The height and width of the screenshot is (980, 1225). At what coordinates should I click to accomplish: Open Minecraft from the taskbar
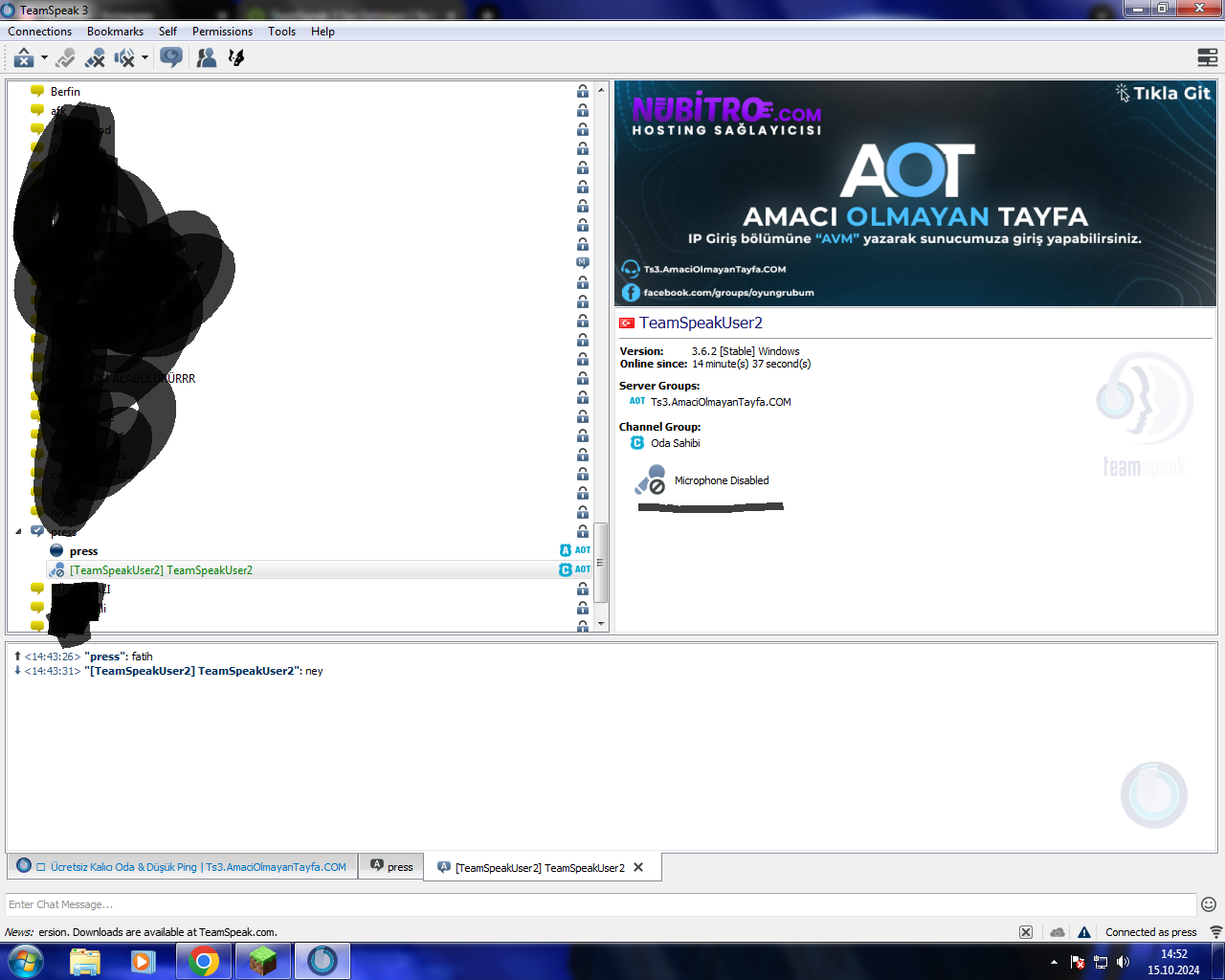click(x=263, y=961)
